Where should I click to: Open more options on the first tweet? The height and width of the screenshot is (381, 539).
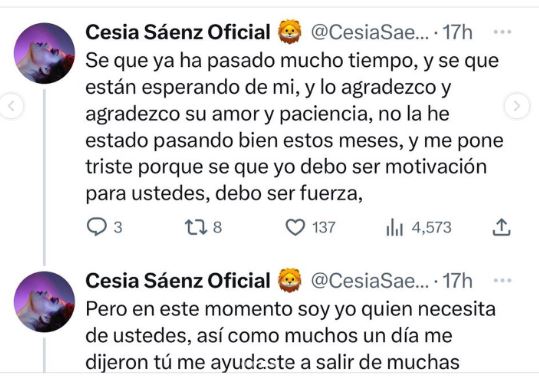[502, 32]
